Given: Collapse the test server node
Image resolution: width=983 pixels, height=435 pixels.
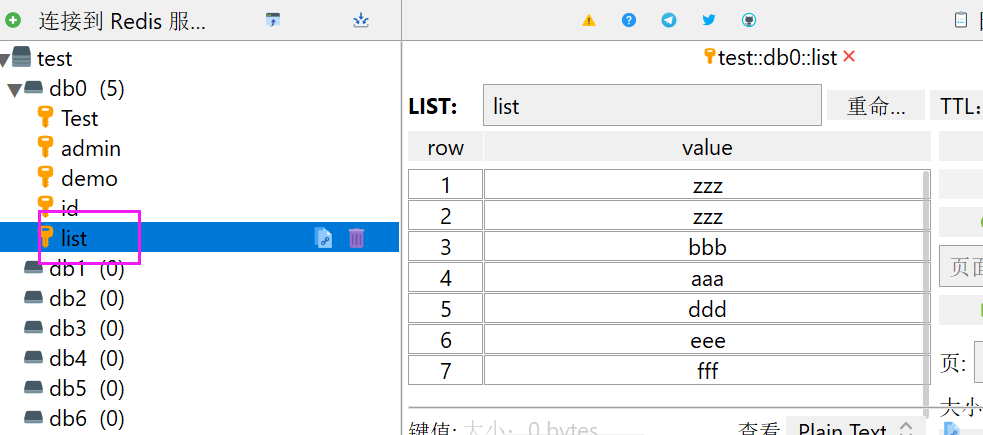Looking at the screenshot, I should [4, 60].
